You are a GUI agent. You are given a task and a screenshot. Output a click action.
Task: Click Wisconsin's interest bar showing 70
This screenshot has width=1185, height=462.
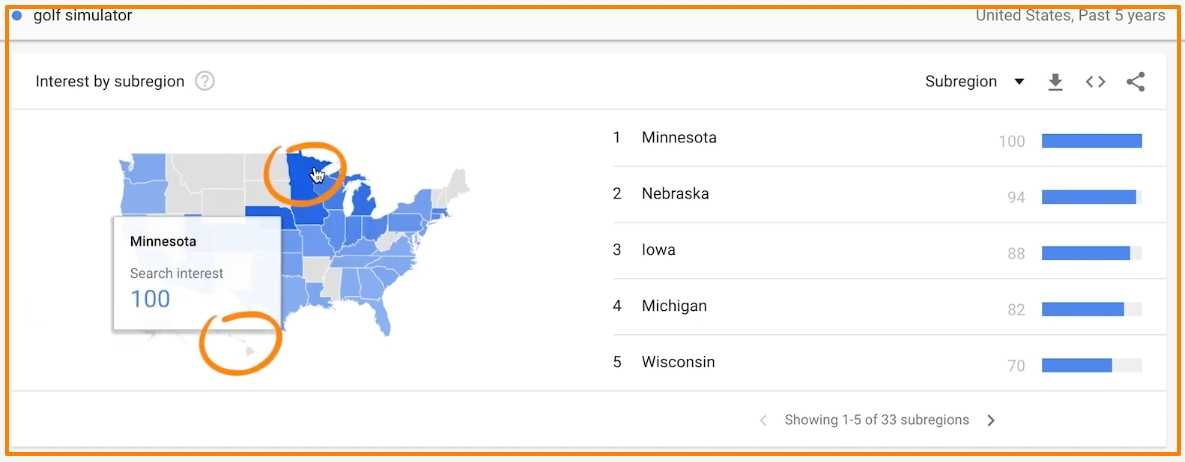(1077, 365)
